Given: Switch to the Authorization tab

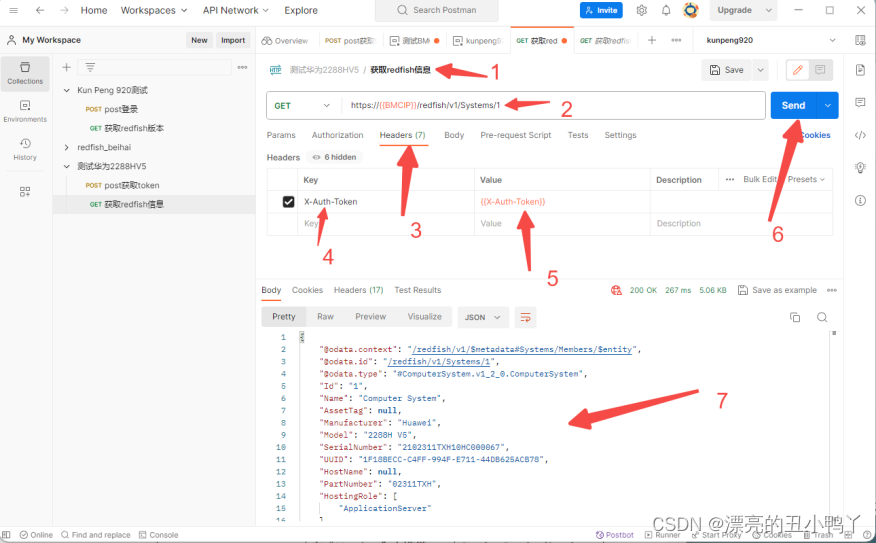Looking at the screenshot, I should tap(337, 135).
